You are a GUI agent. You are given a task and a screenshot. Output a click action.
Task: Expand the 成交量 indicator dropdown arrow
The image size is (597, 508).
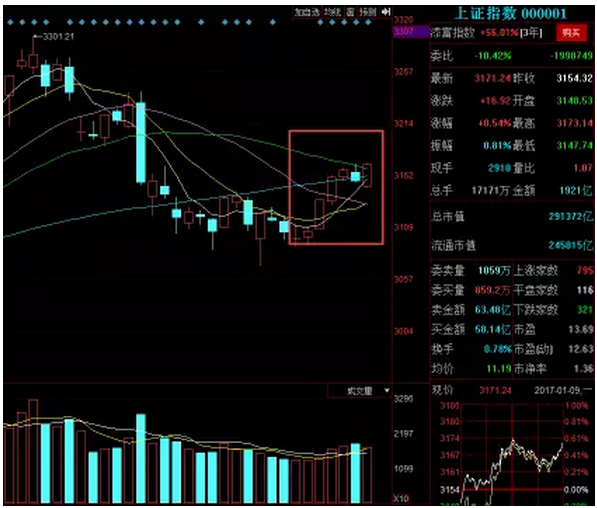[x=387, y=391]
